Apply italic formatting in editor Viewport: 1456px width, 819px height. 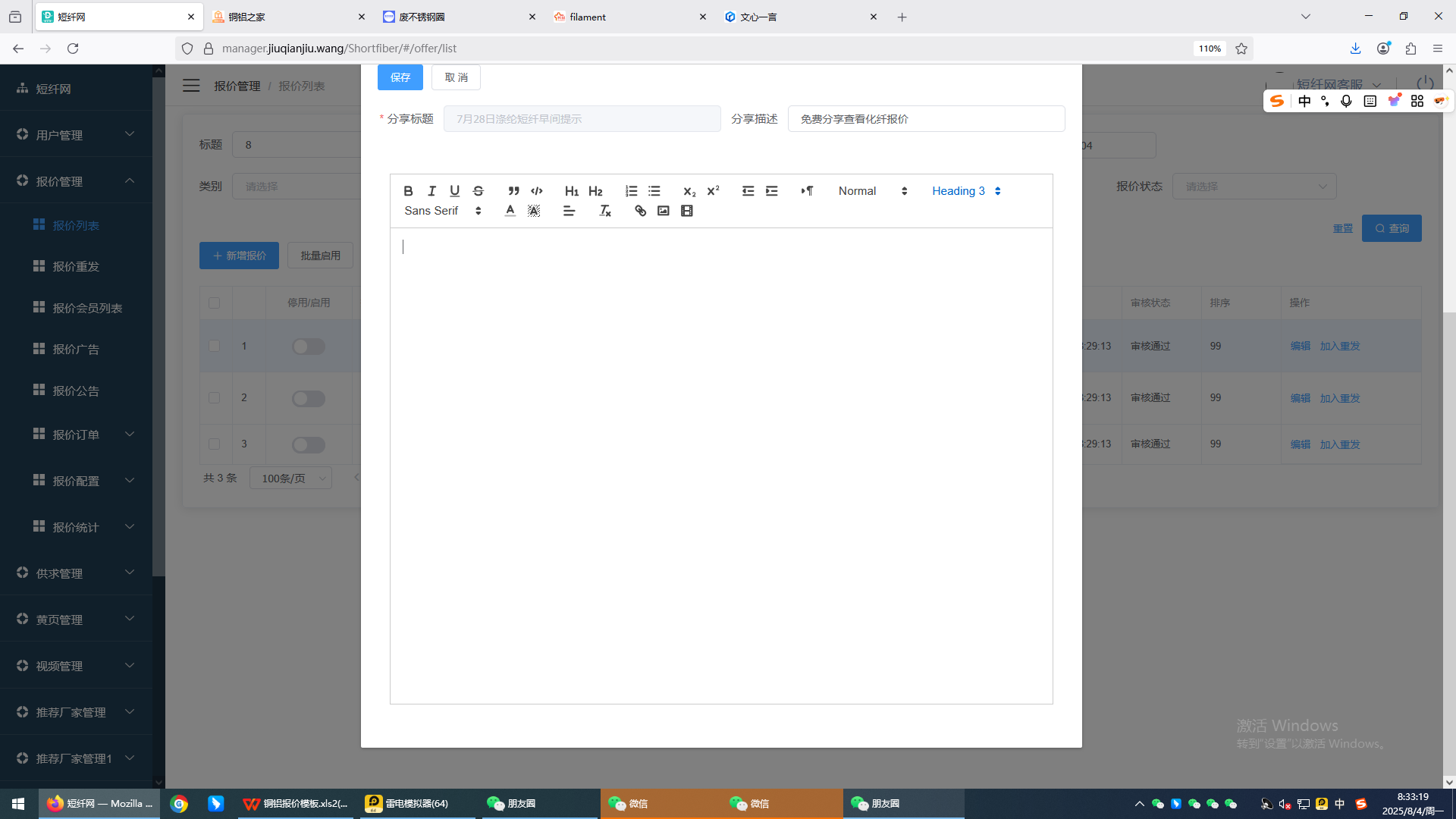pos(431,191)
